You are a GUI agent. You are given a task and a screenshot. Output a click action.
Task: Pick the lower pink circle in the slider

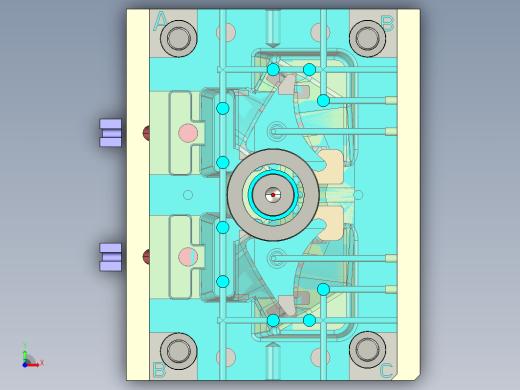(x=188, y=257)
